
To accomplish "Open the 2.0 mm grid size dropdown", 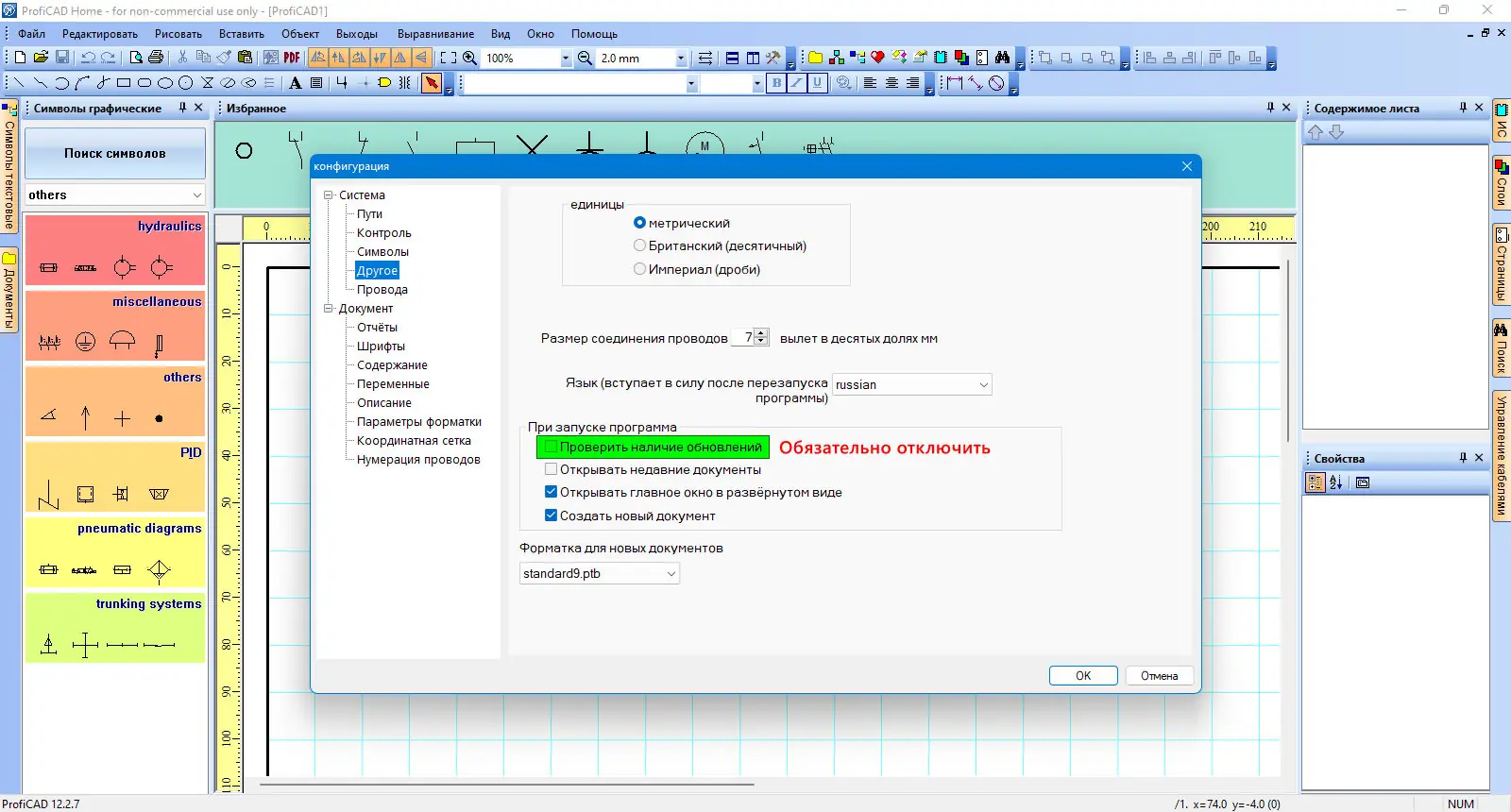I will coord(681,59).
